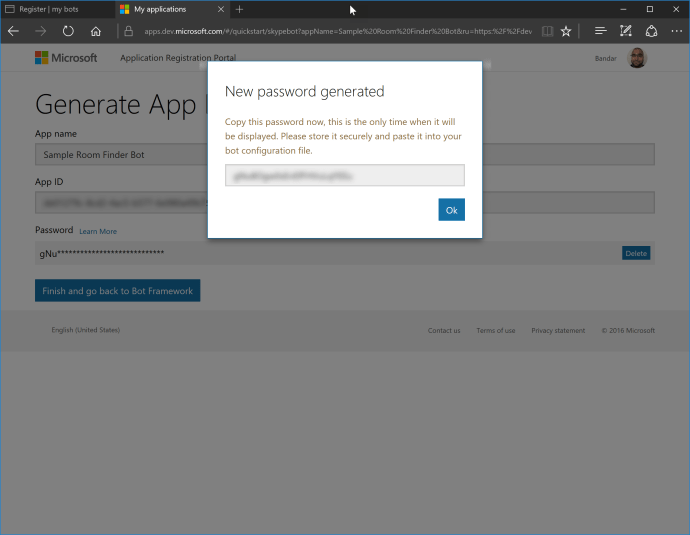The height and width of the screenshot is (535, 690).
Task: Open a new tab with plus button
Action: [x=239, y=9]
